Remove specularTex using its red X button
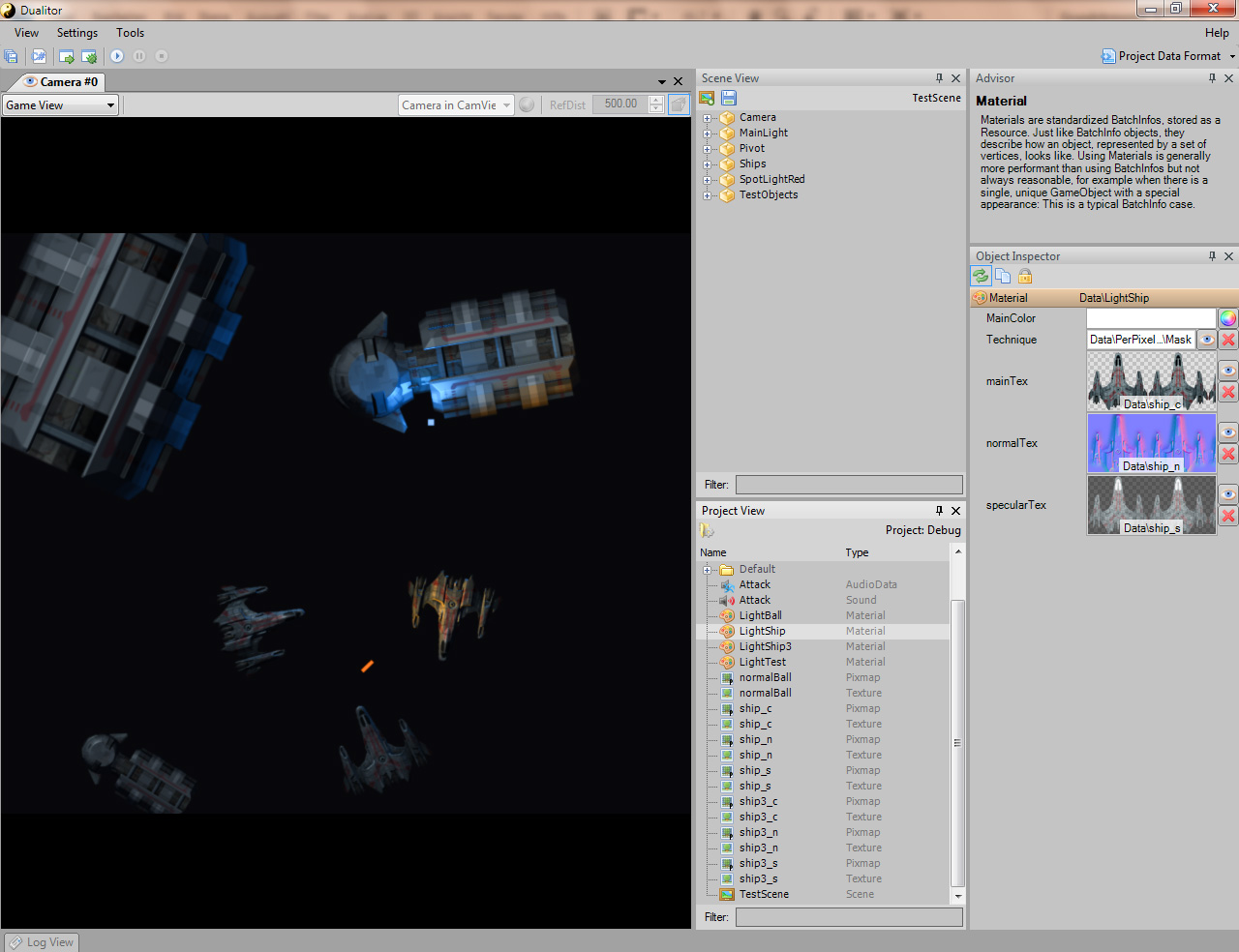The image size is (1239, 952). click(x=1228, y=516)
